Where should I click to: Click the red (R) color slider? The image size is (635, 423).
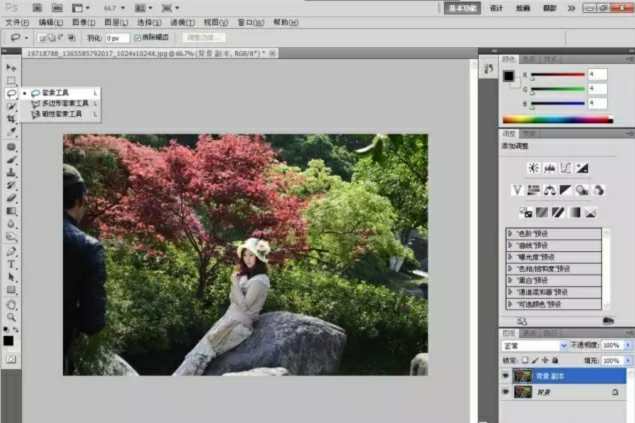tap(558, 75)
